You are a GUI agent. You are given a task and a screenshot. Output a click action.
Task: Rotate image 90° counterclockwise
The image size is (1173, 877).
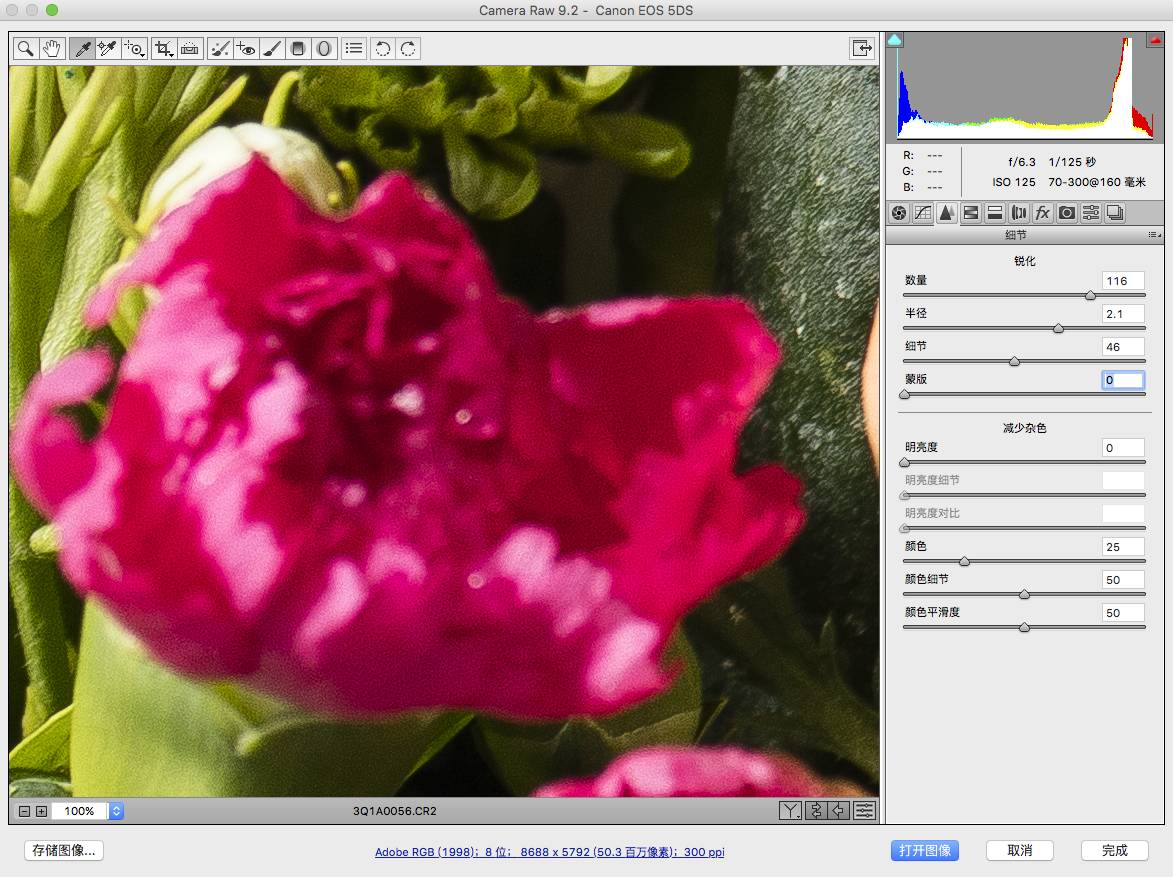(382, 49)
